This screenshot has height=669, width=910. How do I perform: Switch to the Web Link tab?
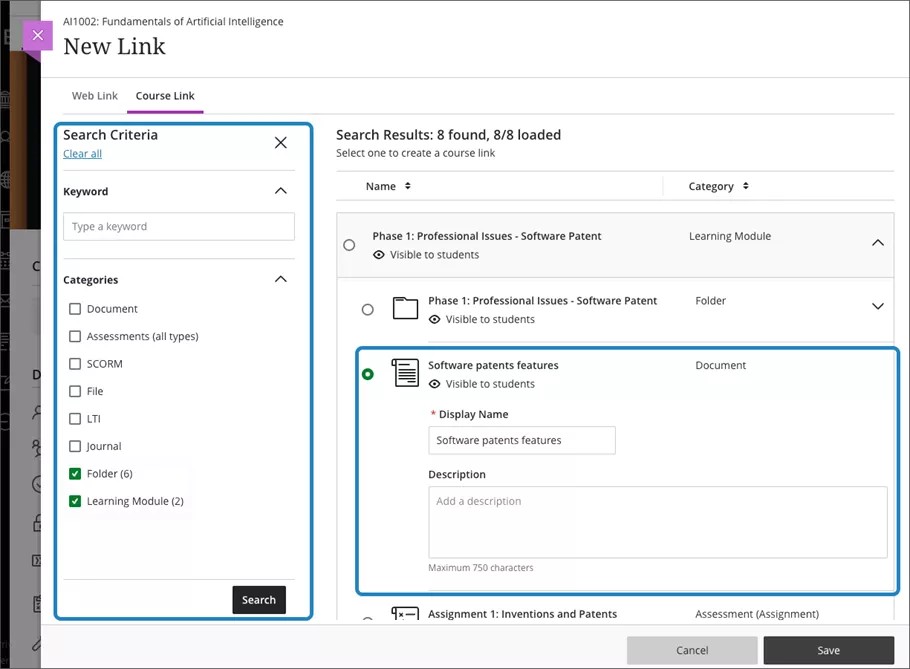[x=94, y=95]
